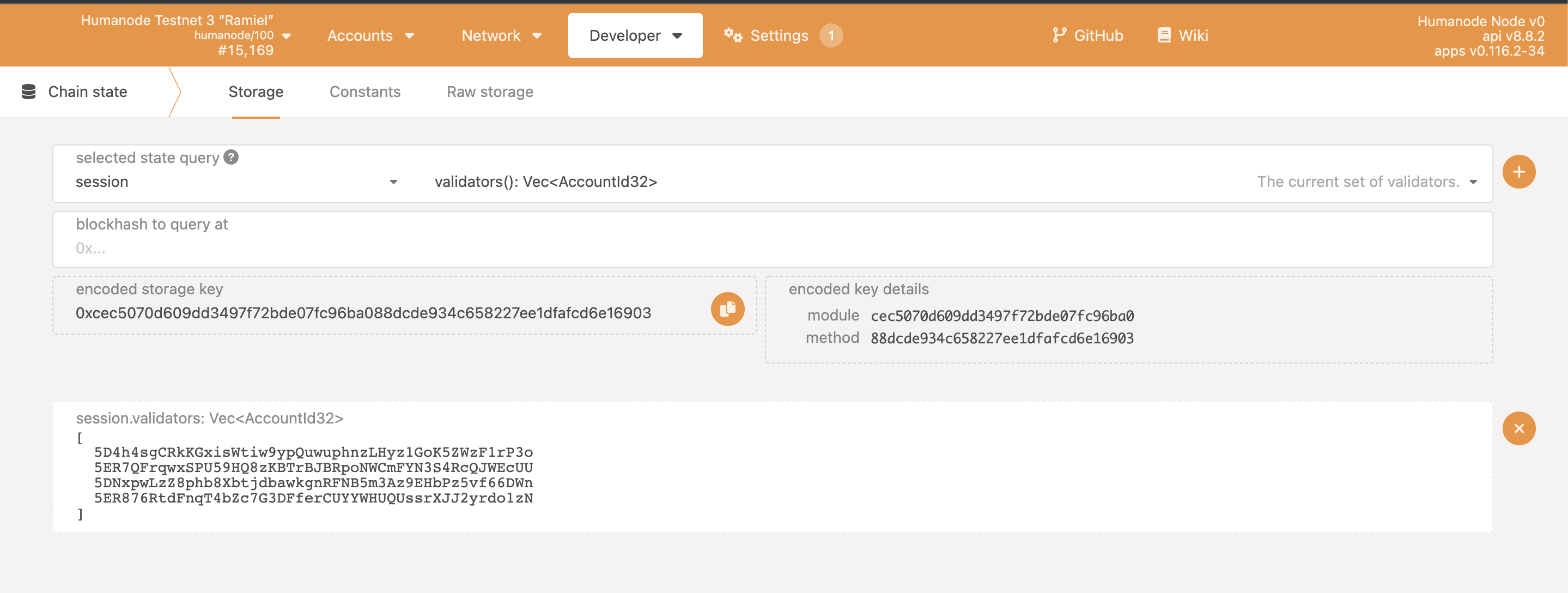Switch to the Raw storage tab
The width and height of the screenshot is (1568, 593).
coord(489,92)
